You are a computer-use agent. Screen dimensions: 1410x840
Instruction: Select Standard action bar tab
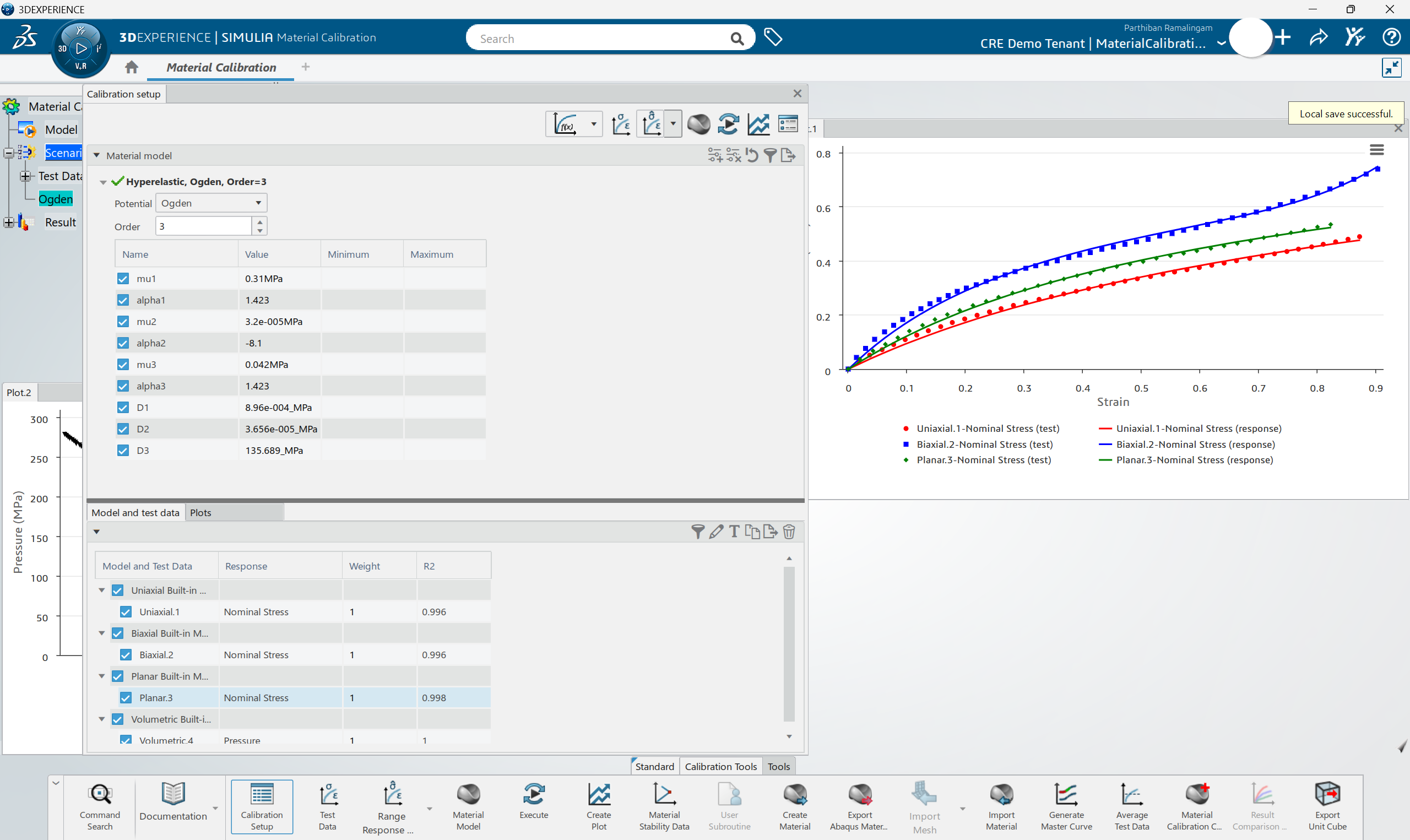[655, 766]
